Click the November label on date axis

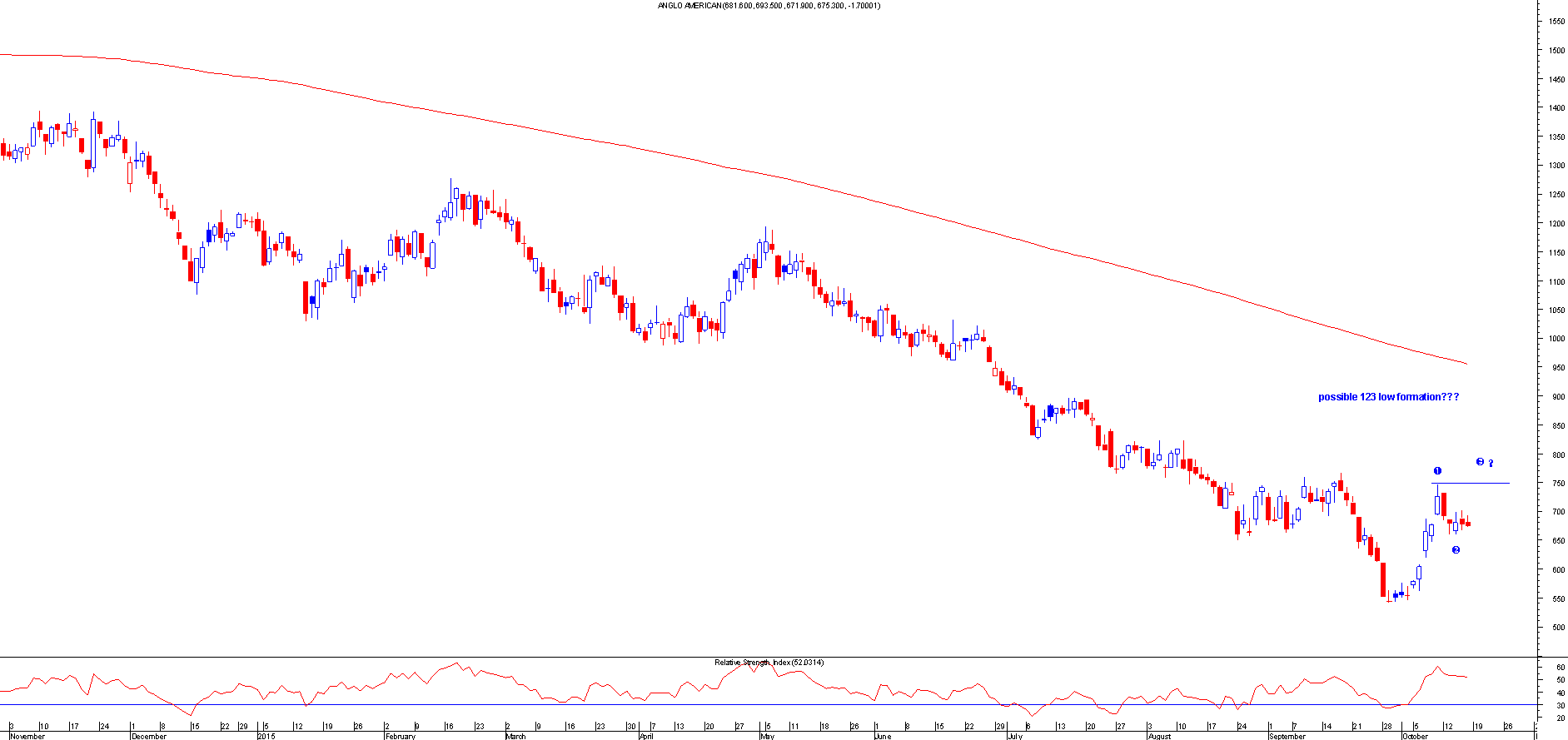[27, 736]
